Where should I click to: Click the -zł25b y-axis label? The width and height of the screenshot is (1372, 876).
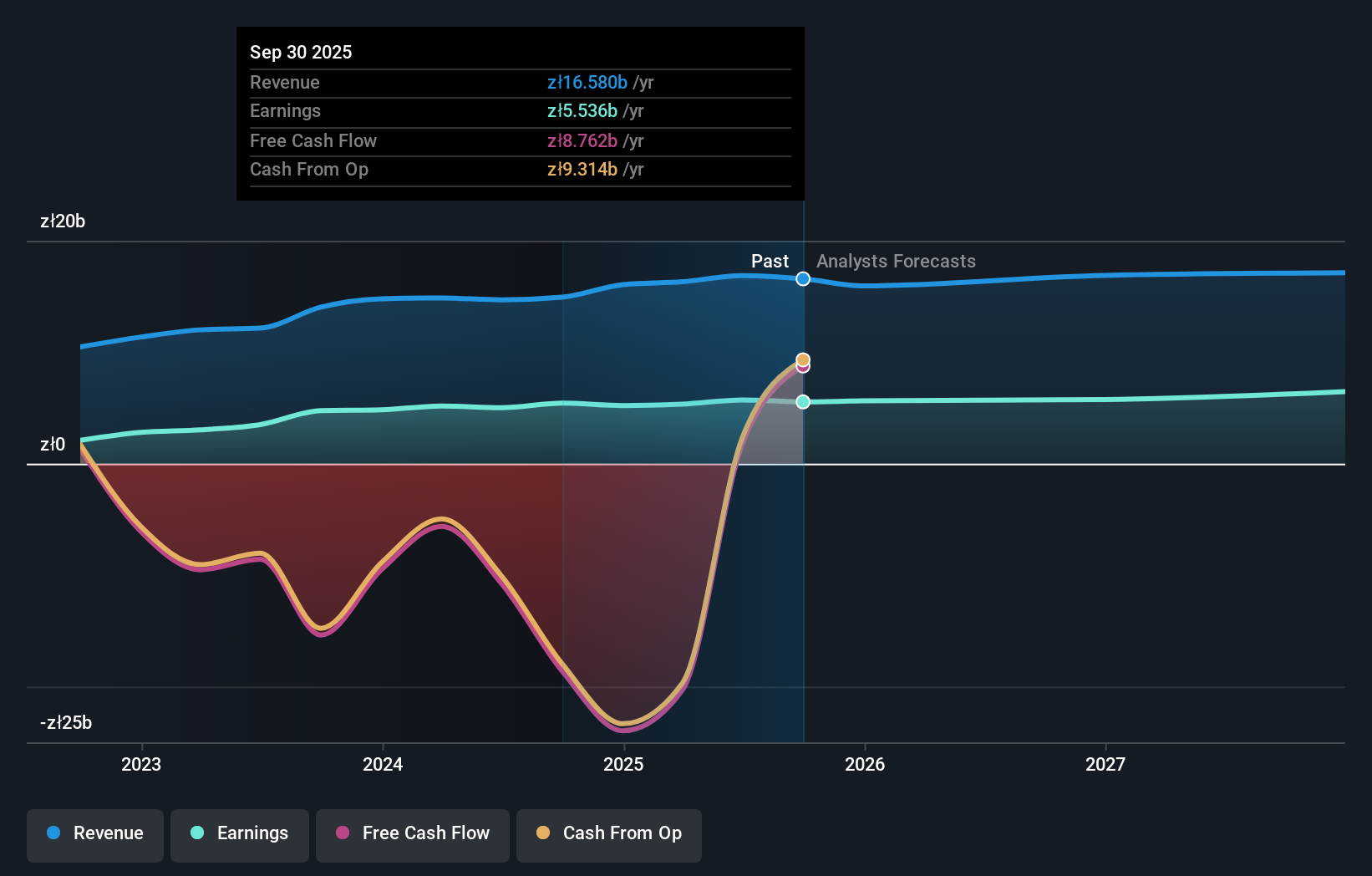[x=66, y=723]
